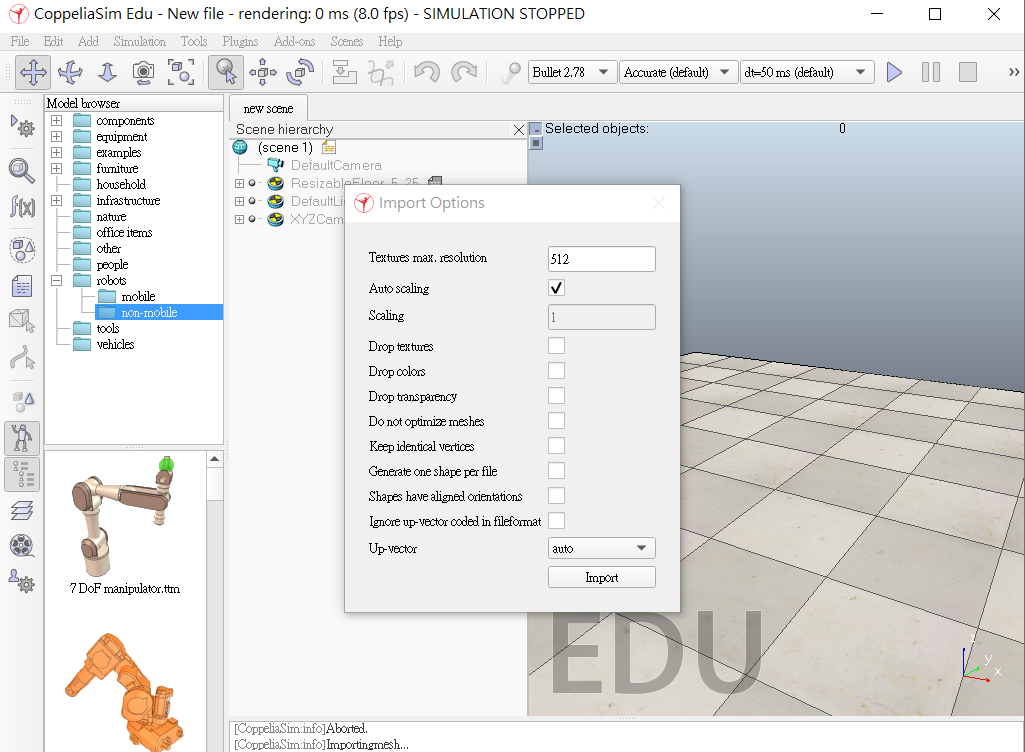Enable Shapes have aligned orientations checkbox
This screenshot has height=752, width=1025.
coord(556,496)
